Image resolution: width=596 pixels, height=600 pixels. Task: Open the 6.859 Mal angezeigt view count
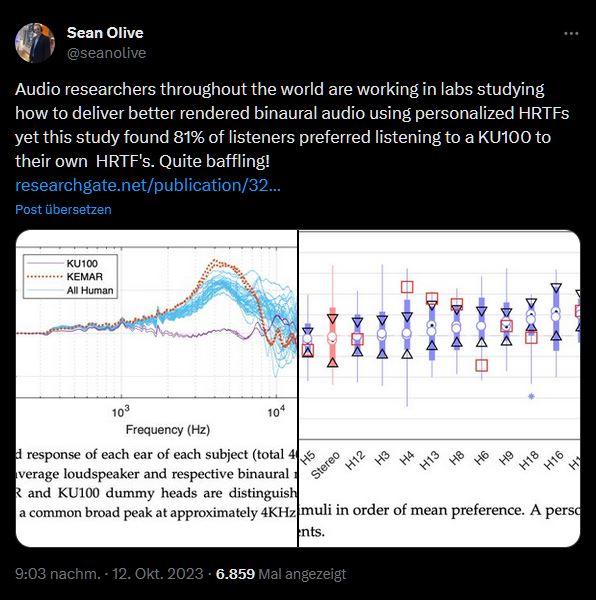[x=281, y=574]
